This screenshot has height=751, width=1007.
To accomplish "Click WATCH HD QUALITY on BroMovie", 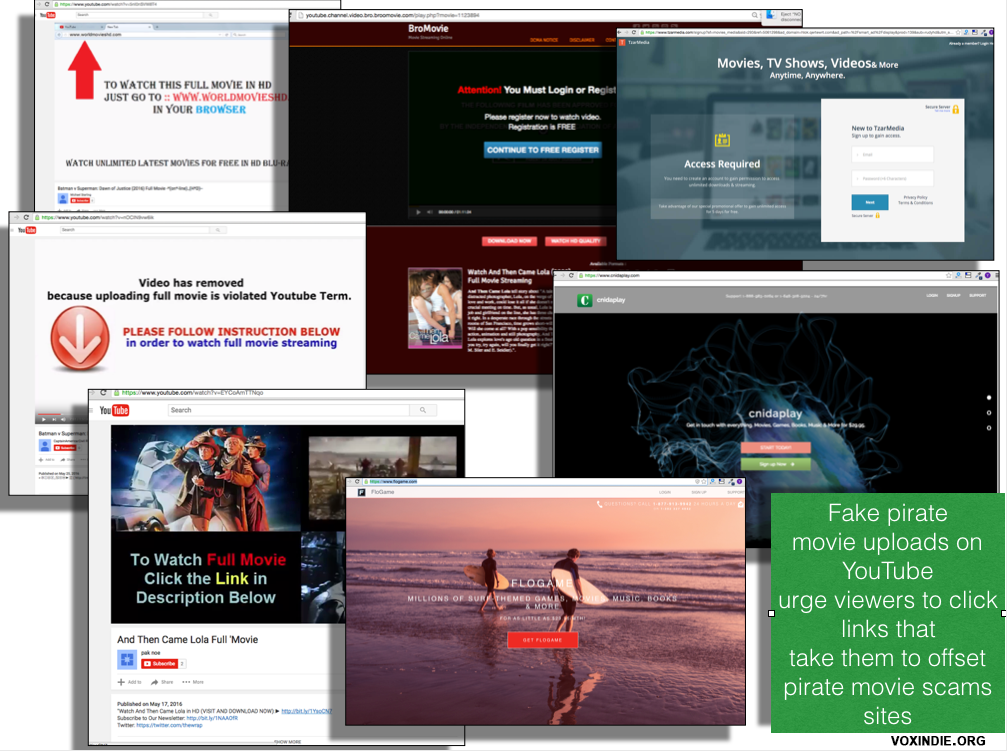I will [575, 241].
